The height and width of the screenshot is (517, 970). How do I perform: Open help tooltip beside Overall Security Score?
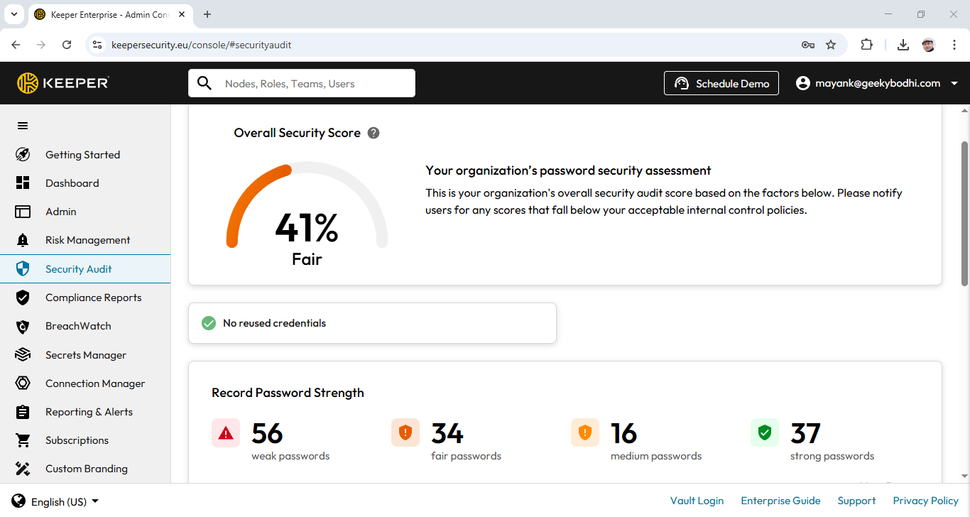tap(373, 133)
